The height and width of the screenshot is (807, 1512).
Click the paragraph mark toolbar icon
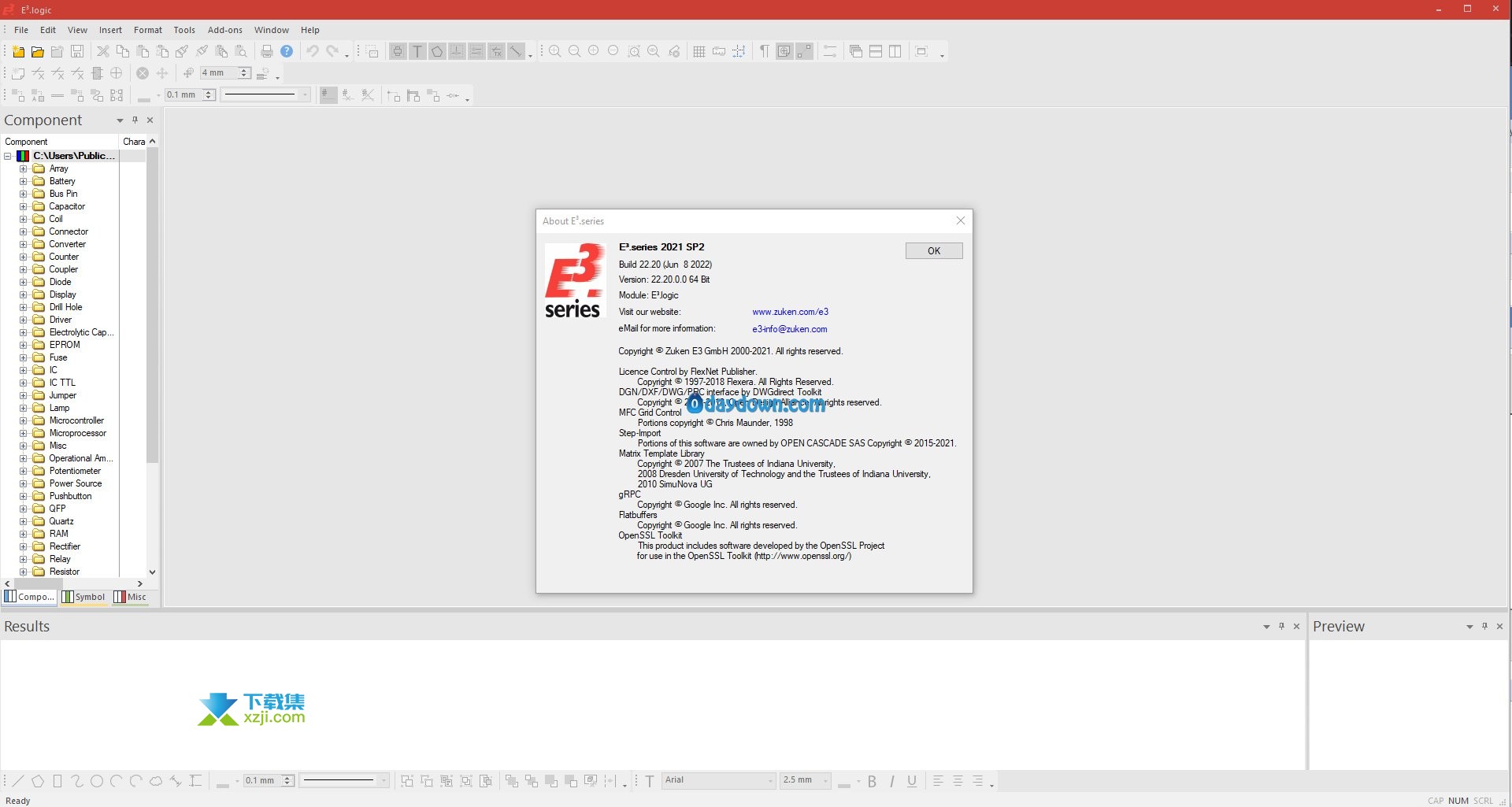click(x=765, y=52)
